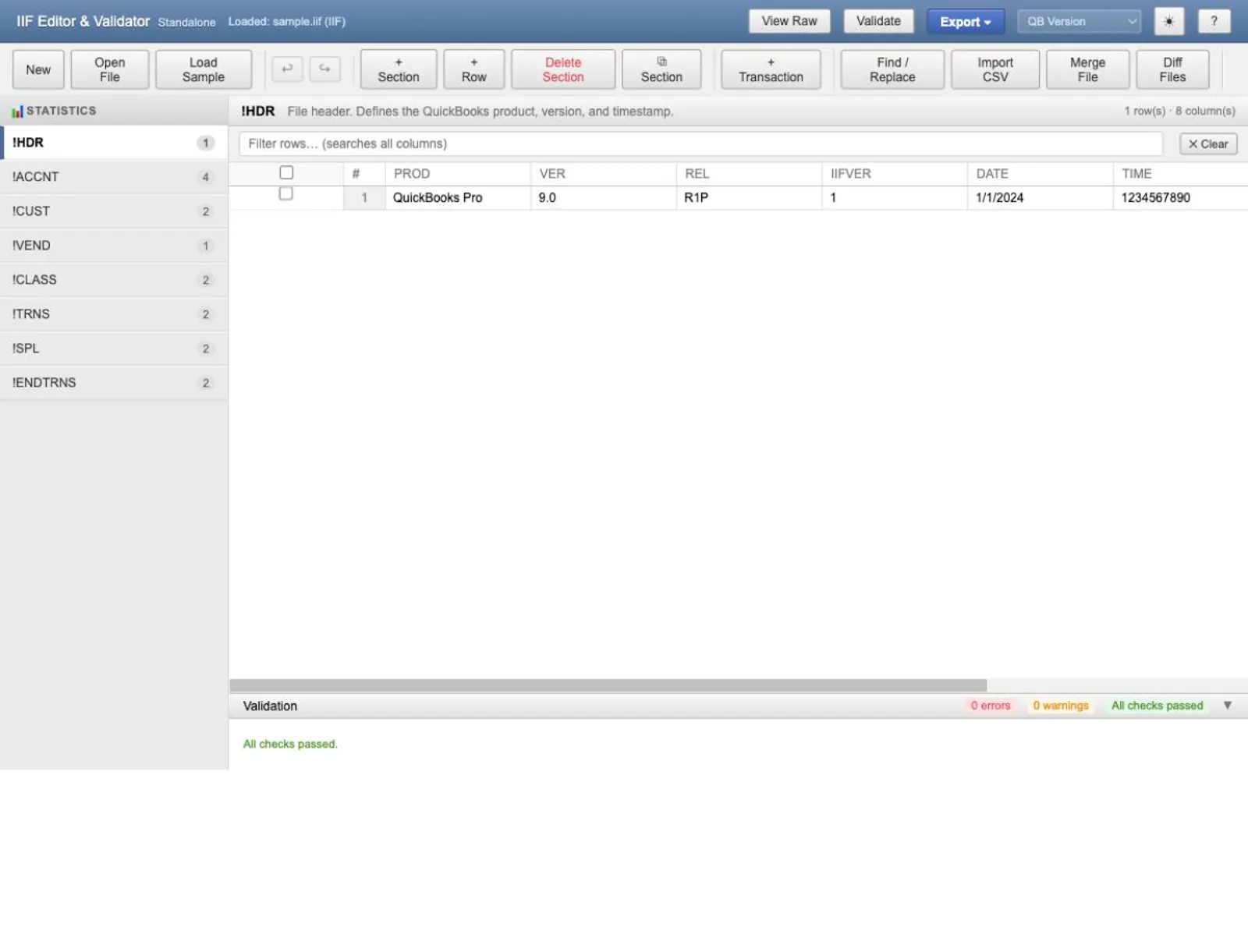The image size is (1248, 952).
Task: Click the DATE column header
Action: click(x=1041, y=174)
